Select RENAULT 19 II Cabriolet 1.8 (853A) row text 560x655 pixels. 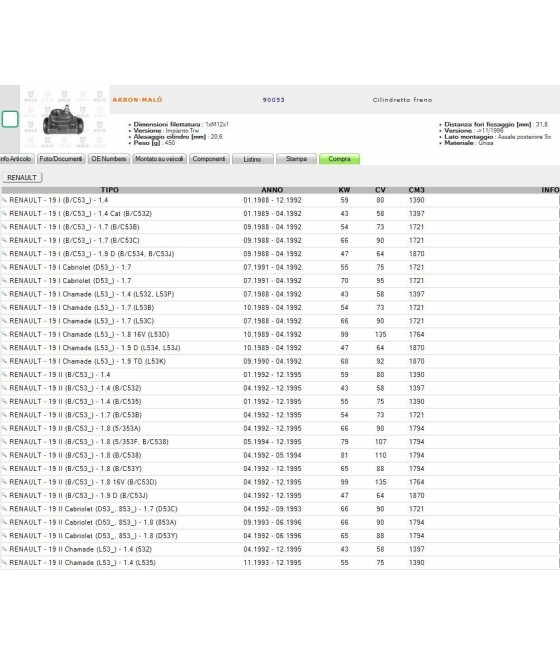[x=93, y=522]
